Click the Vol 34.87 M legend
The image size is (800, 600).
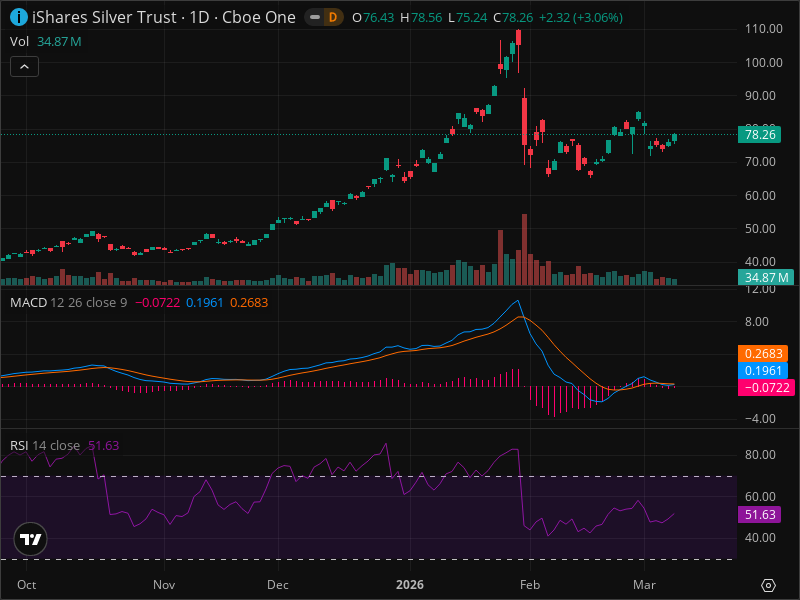point(45,42)
